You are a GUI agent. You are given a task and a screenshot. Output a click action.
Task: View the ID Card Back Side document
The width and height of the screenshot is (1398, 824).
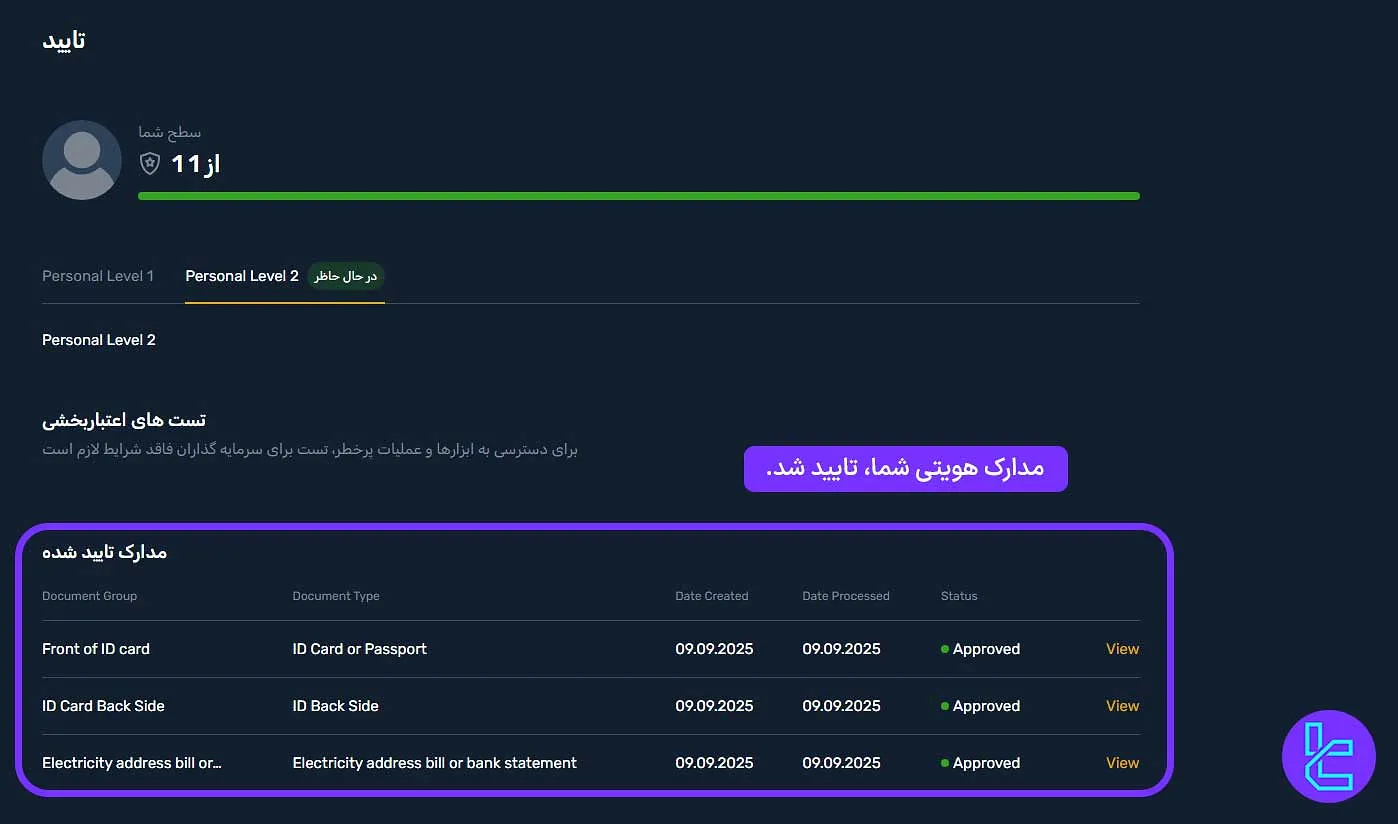1121,706
